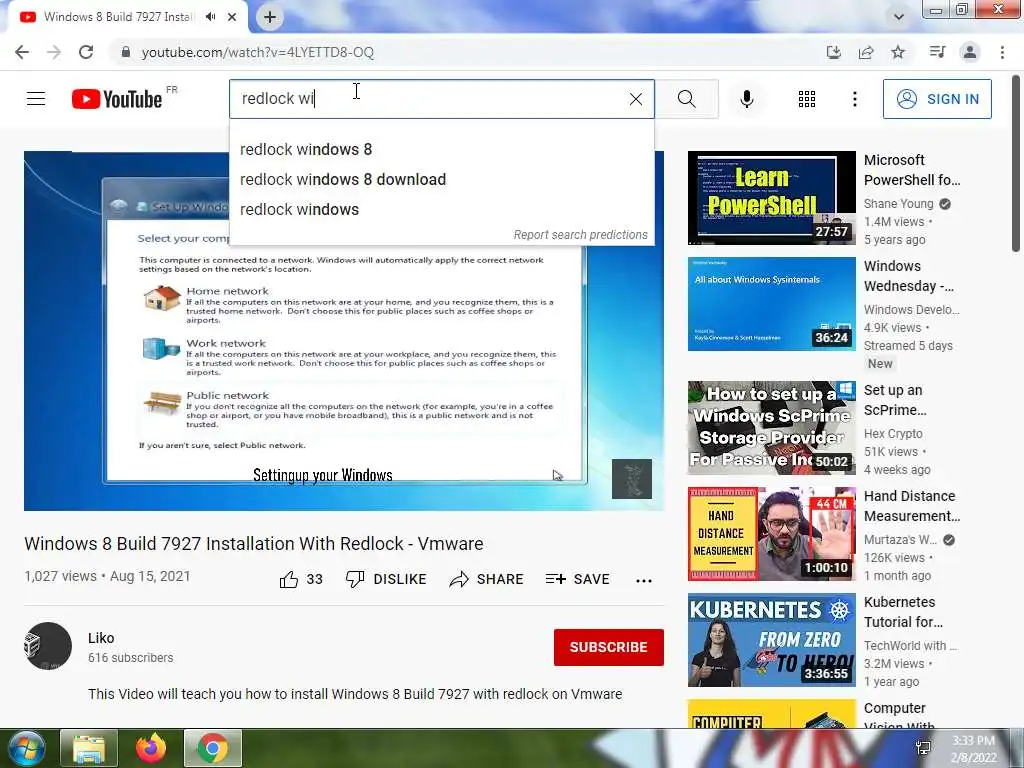Open the YouTube apps grid
1024x768 pixels.
click(807, 99)
